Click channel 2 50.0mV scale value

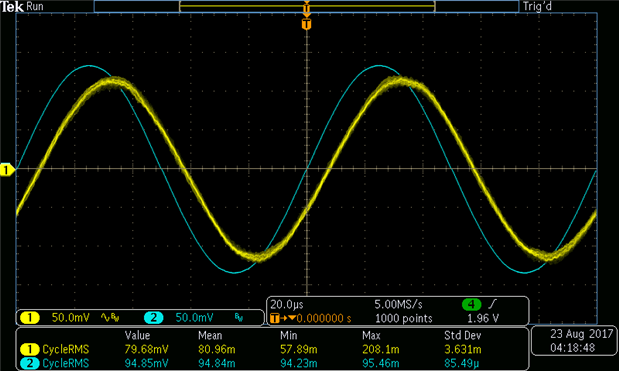pos(194,318)
